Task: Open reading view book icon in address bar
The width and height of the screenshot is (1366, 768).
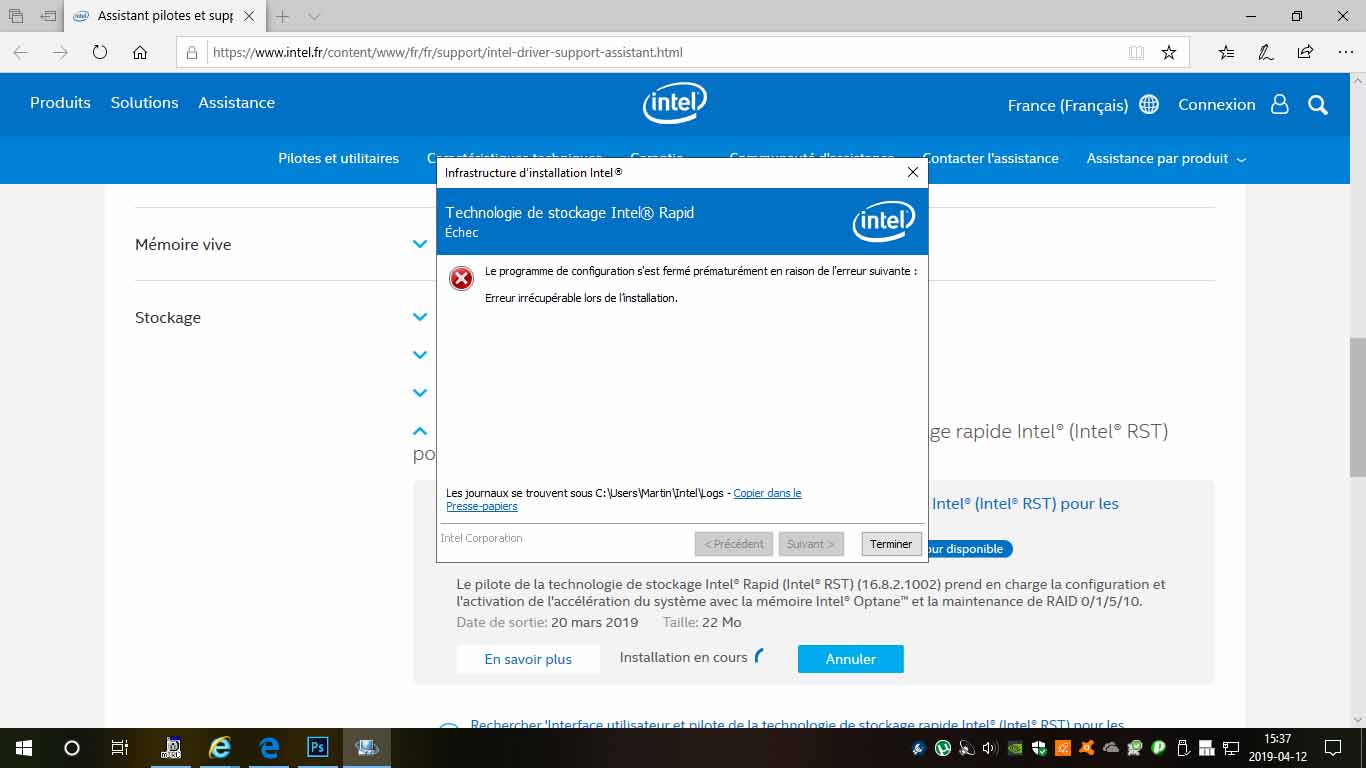Action: click(1136, 52)
